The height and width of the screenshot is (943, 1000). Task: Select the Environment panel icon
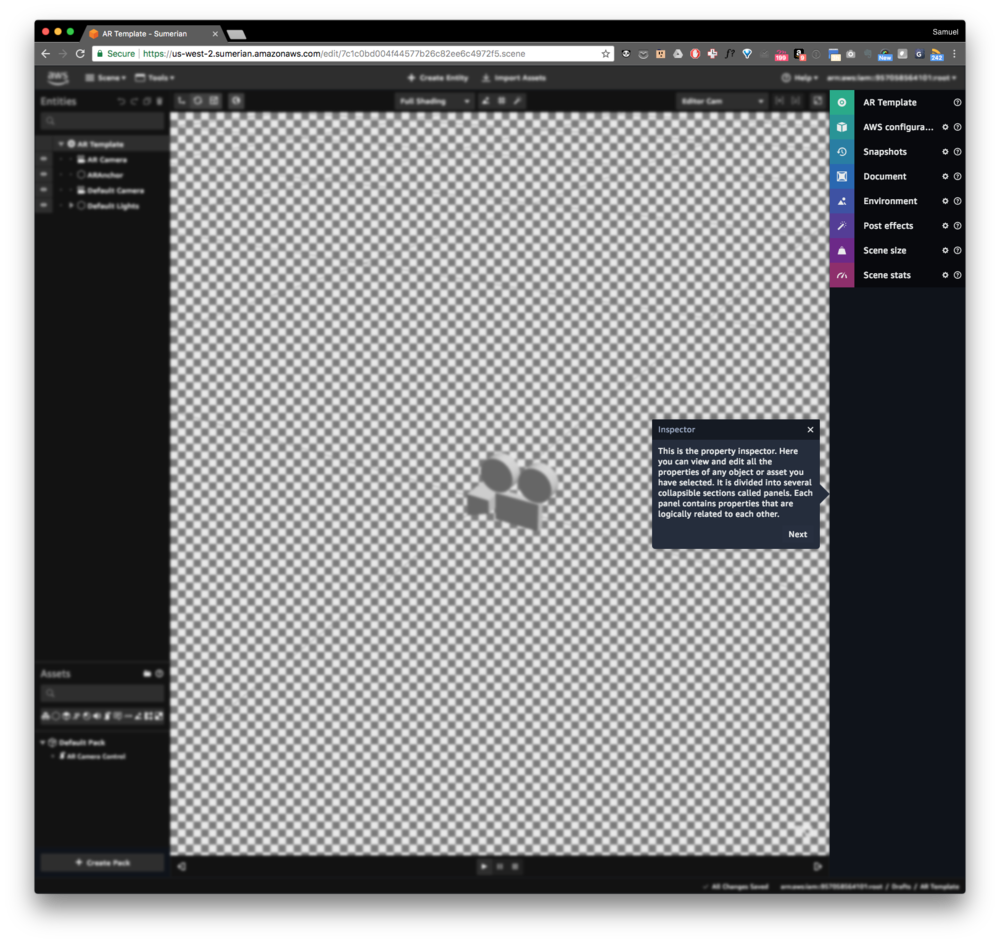click(x=841, y=201)
